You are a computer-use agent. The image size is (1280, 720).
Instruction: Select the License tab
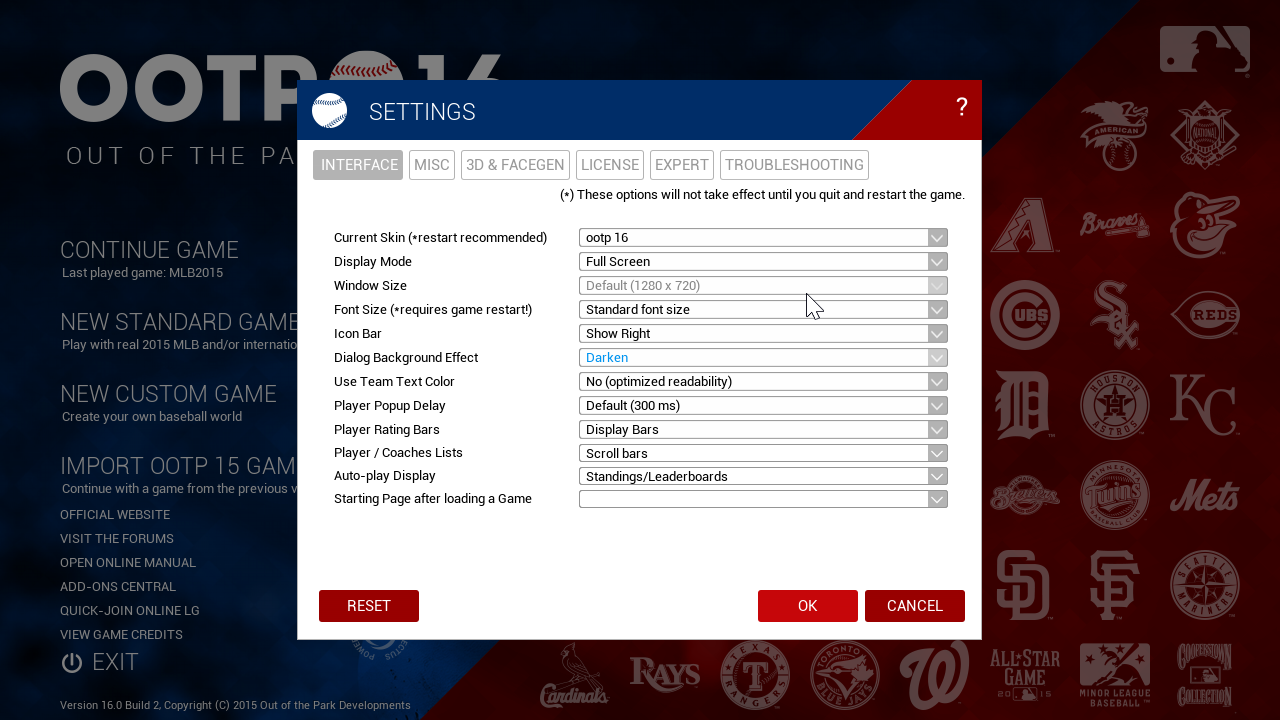(610, 165)
